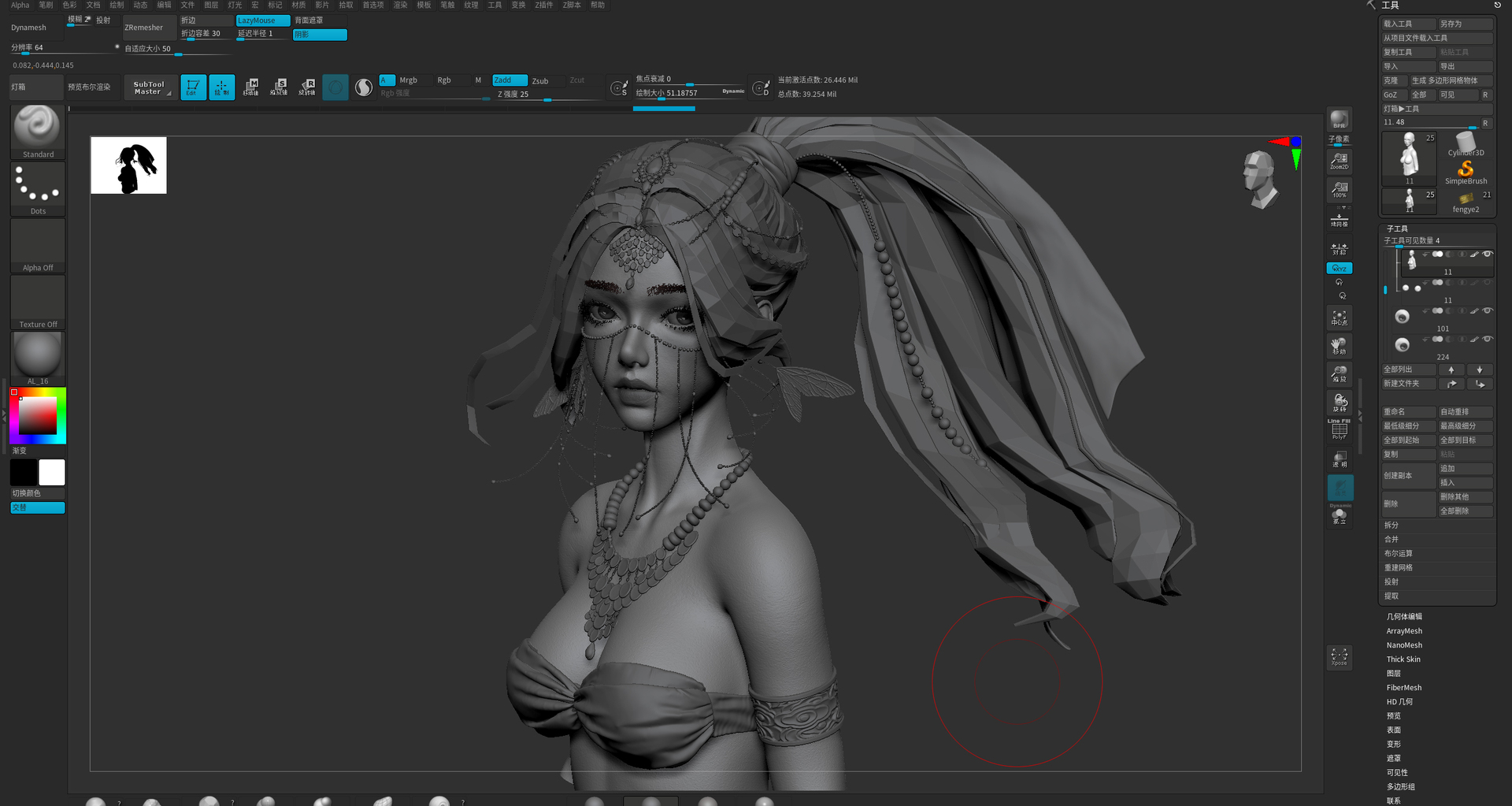Open the 首选项 preferences menu
Image resolution: width=1512 pixels, height=806 pixels.
[x=372, y=5]
